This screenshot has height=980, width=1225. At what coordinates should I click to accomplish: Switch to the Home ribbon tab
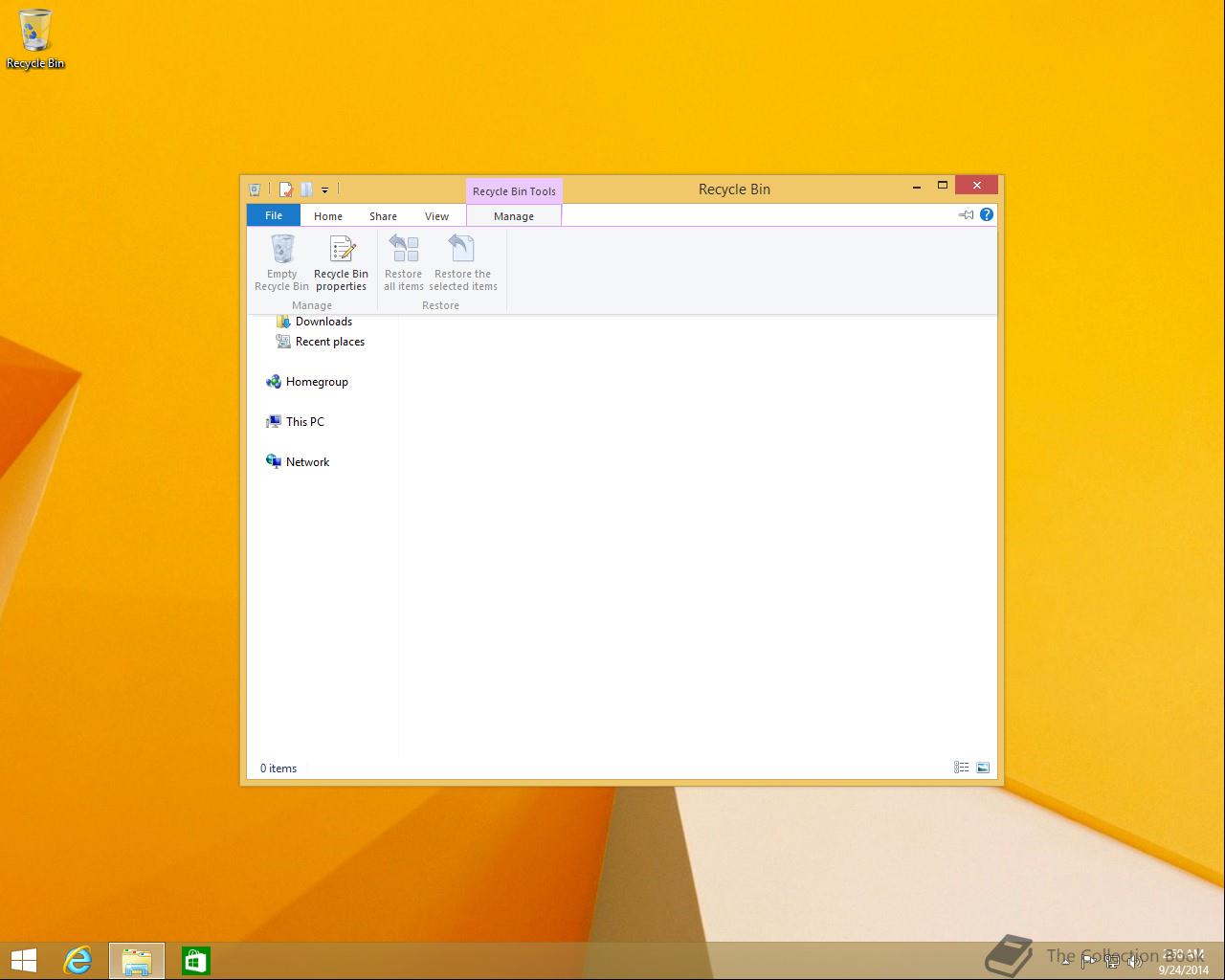[328, 216]
